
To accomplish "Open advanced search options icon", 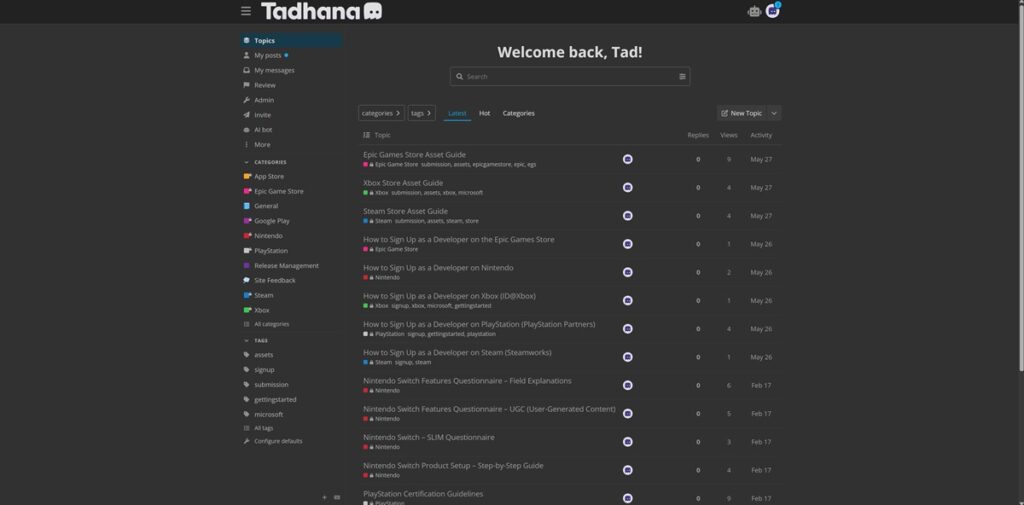I will coord(682,76).
